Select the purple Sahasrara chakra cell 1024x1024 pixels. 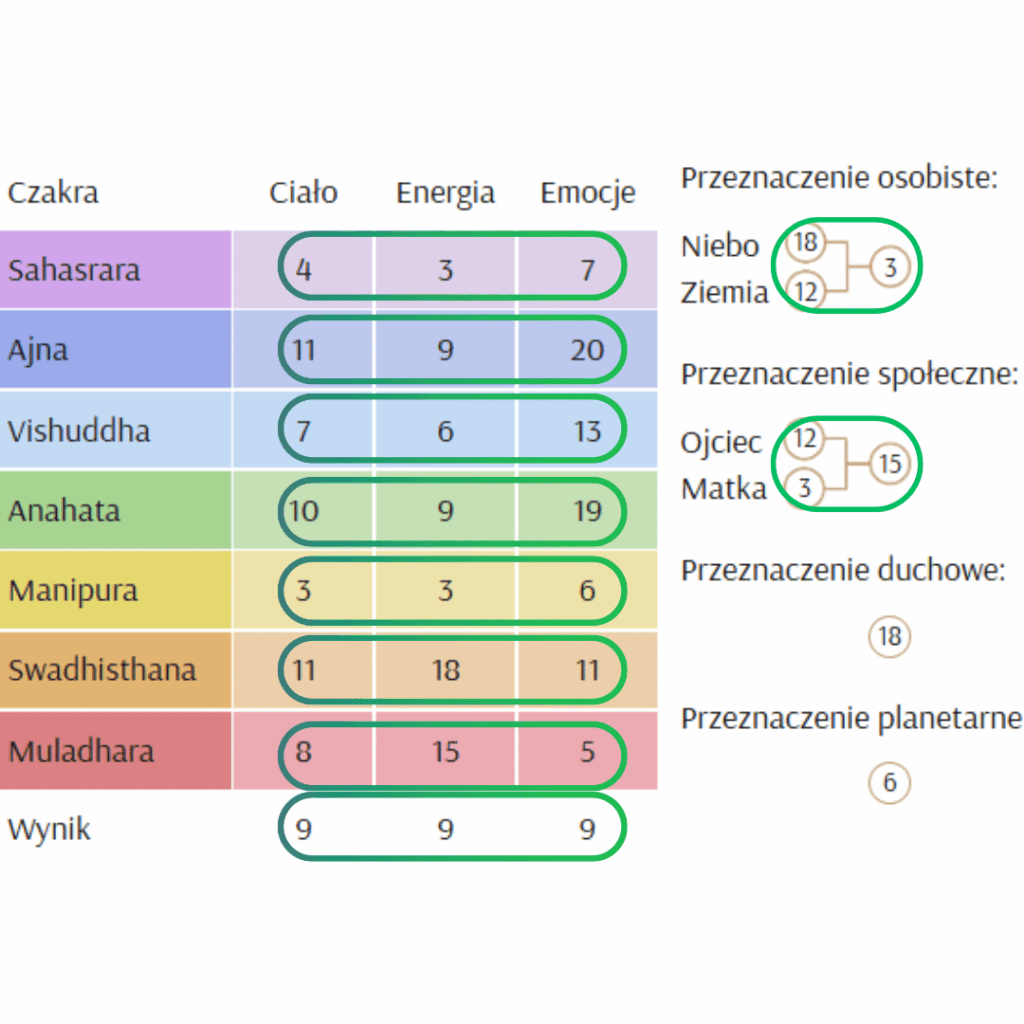116,270
